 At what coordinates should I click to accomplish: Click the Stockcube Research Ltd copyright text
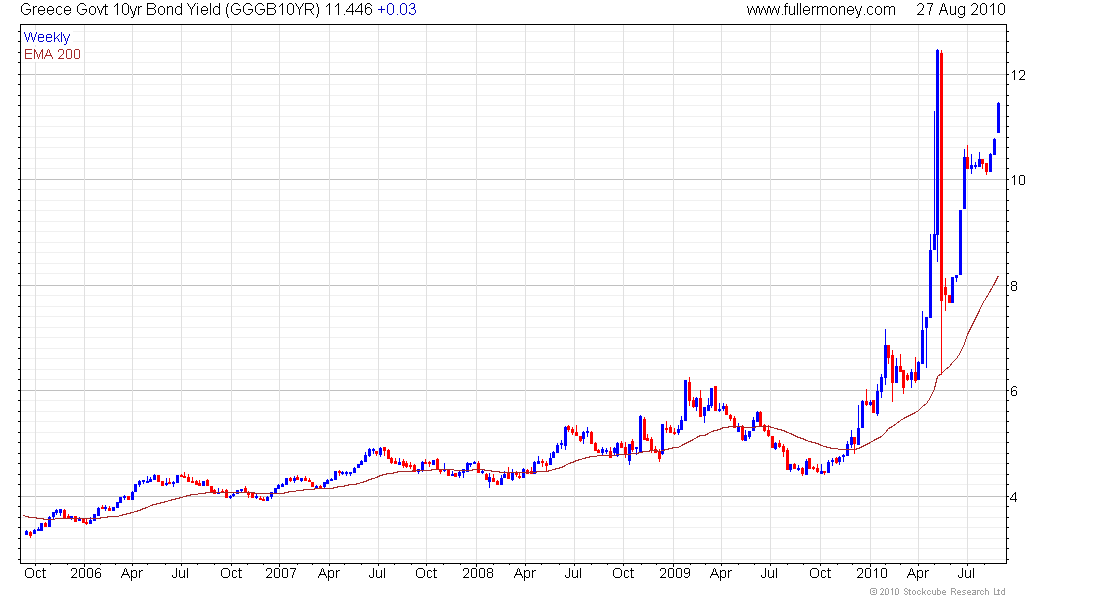tap(937, 592)
